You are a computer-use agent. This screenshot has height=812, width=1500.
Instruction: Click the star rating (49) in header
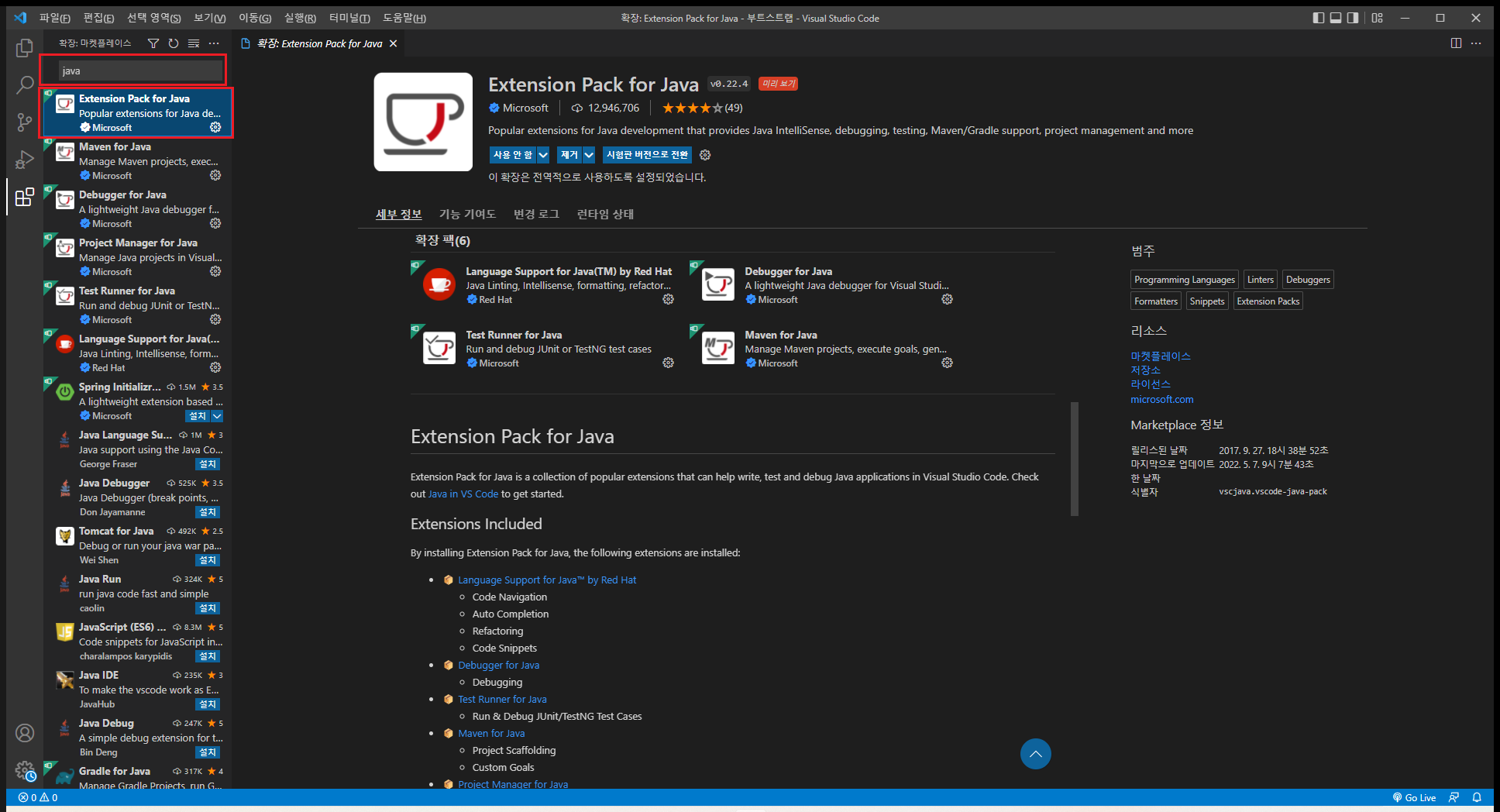702,108
